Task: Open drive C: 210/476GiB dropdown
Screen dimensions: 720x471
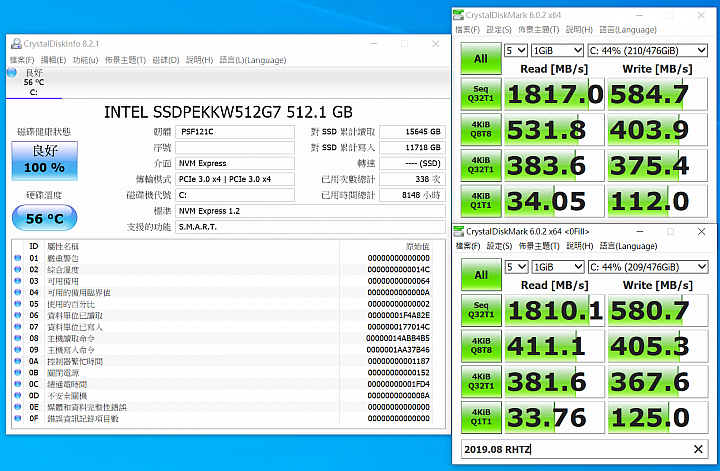Action: 647,50
